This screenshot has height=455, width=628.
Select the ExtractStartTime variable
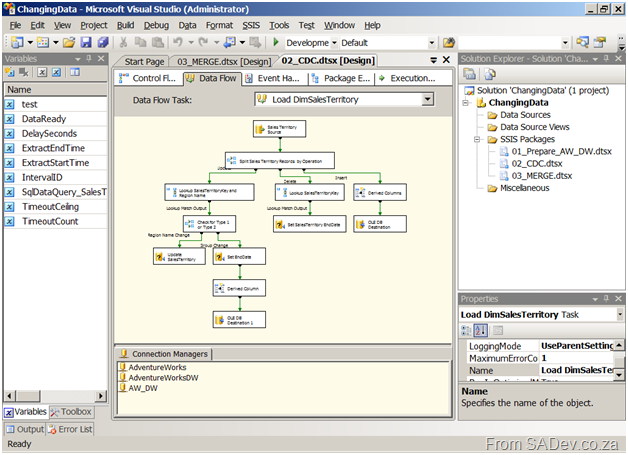(x=55, y=163)
